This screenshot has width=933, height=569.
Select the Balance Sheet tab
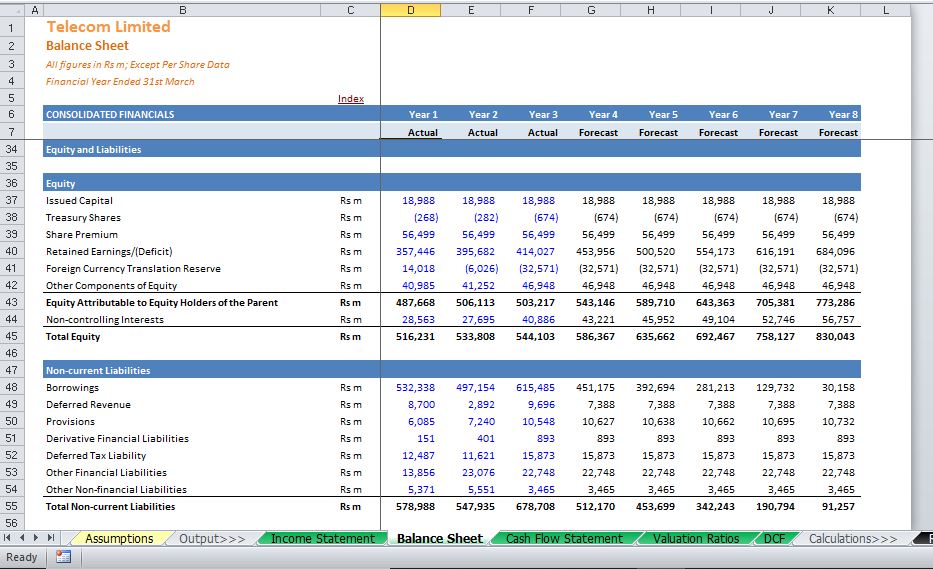pos(440,538)
